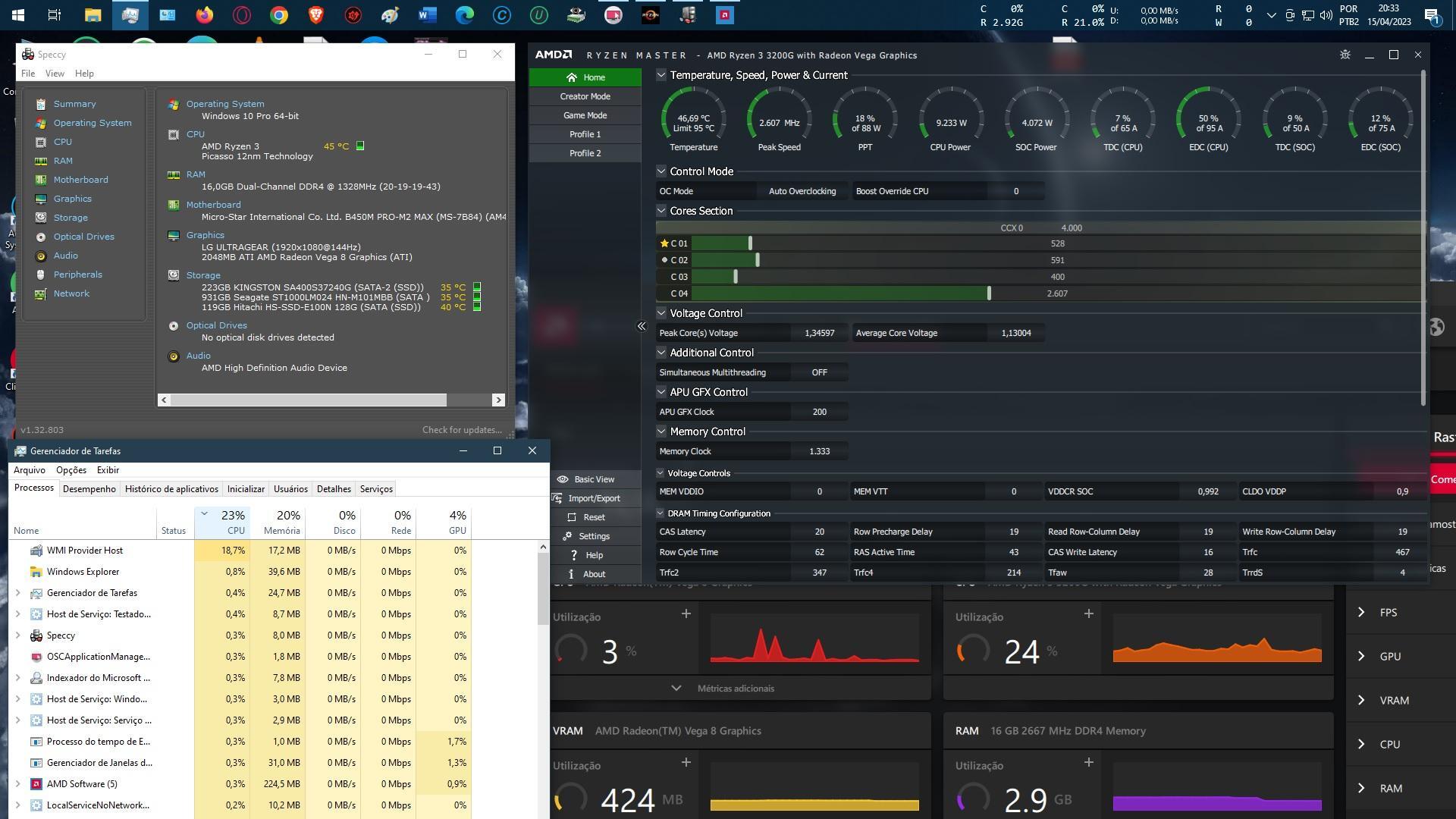
Task: Open the Windows Start menu
Action: point(18,14)
